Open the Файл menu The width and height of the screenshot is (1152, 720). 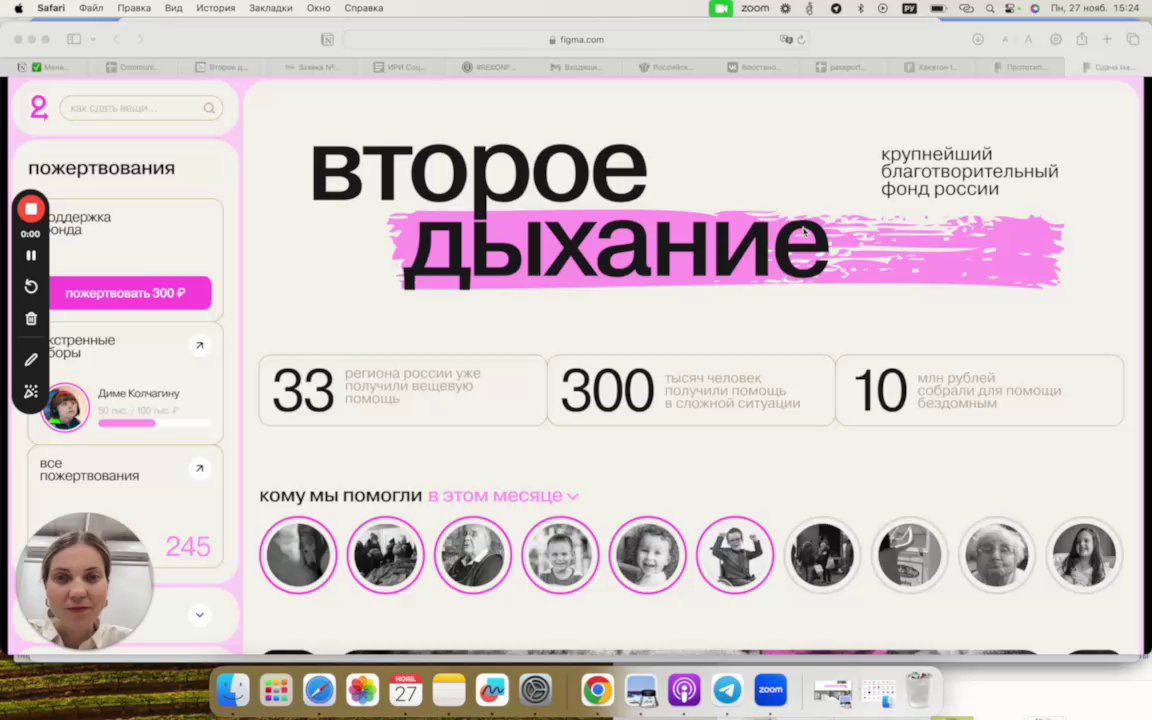coord(91,8)
